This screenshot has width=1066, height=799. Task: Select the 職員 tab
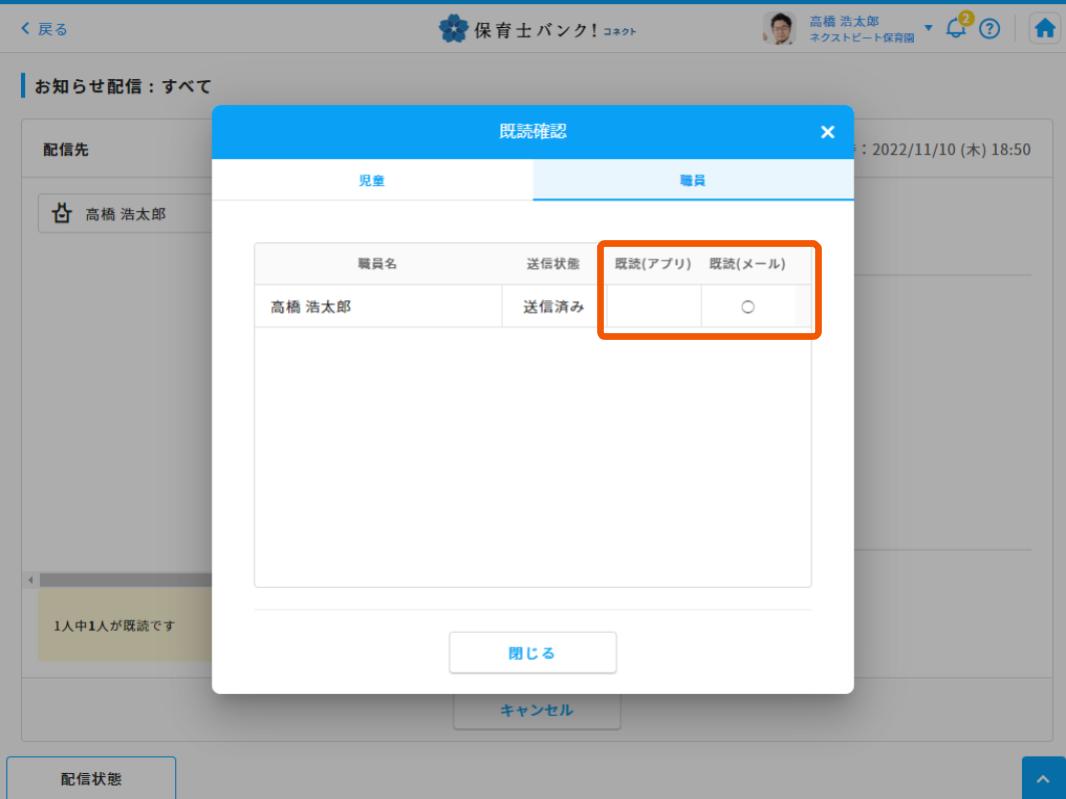[x=693, y=181]
